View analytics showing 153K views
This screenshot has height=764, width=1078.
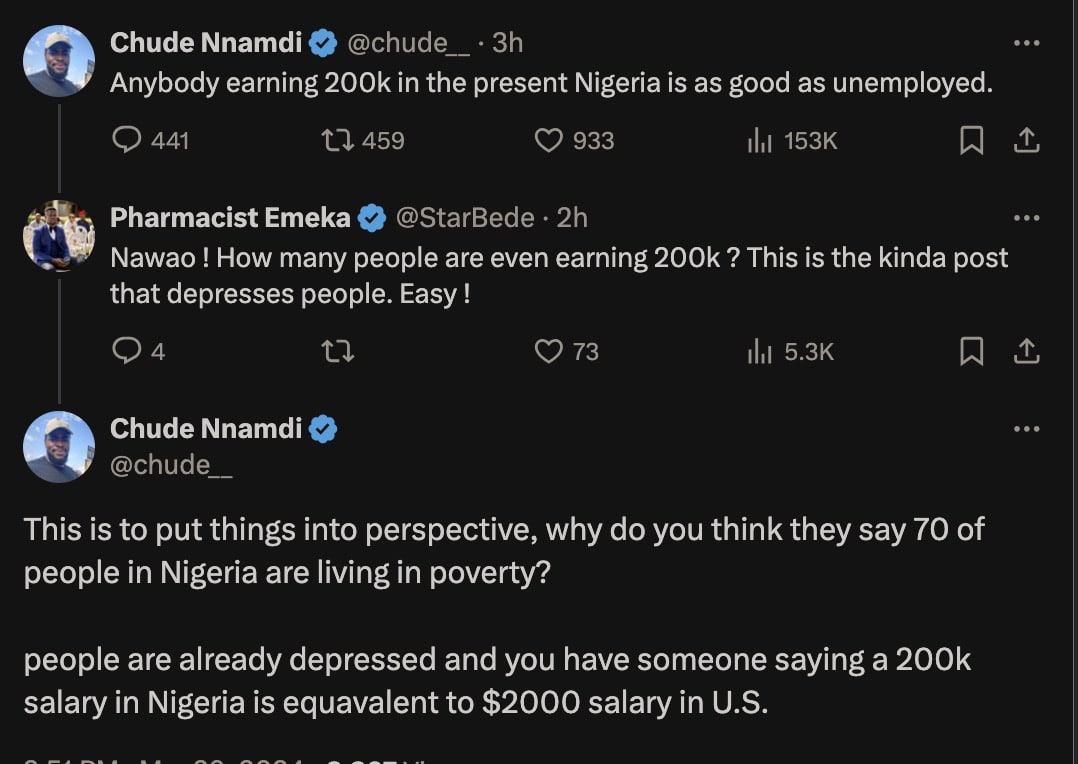(760, 141)
